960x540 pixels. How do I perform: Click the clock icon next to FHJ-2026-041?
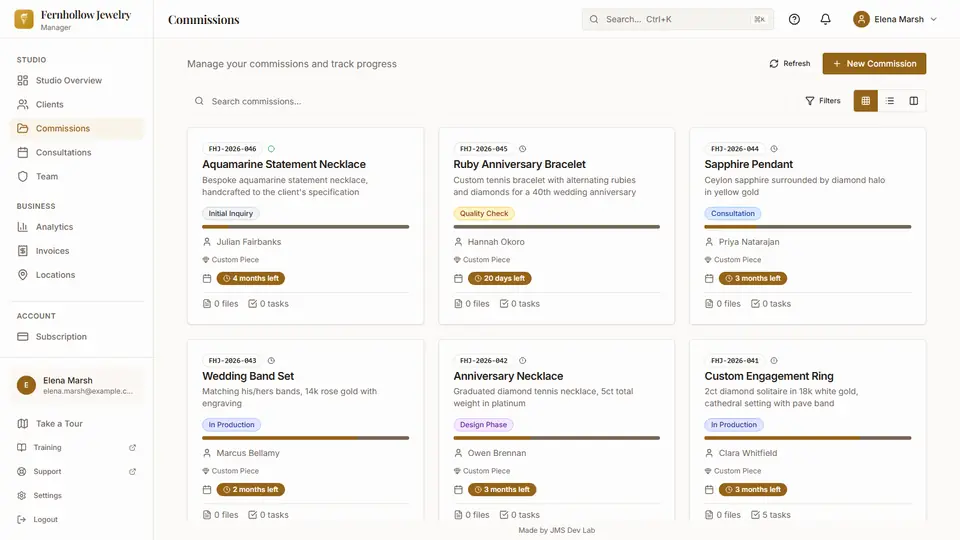click(x=774, y=361)
